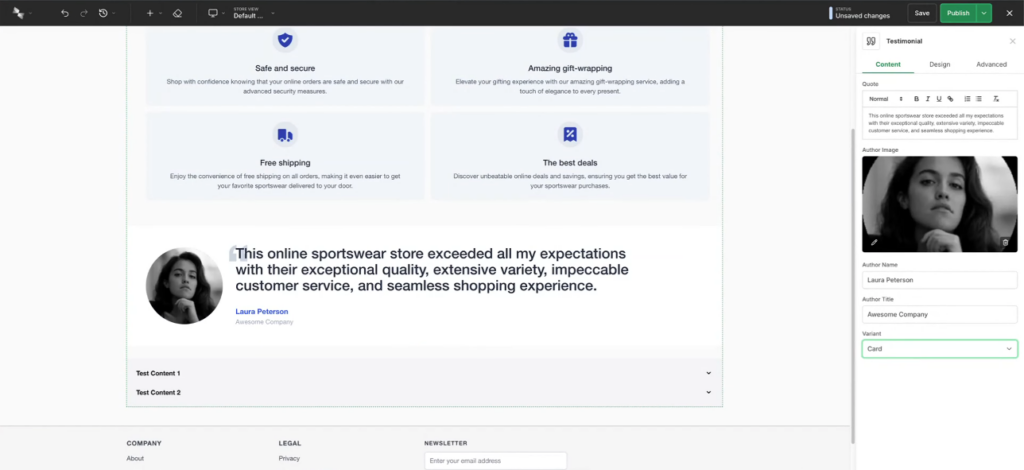Open the Store View Default dropdown
This screenshot has width=1024, height=470.
(x=253, y=13)
